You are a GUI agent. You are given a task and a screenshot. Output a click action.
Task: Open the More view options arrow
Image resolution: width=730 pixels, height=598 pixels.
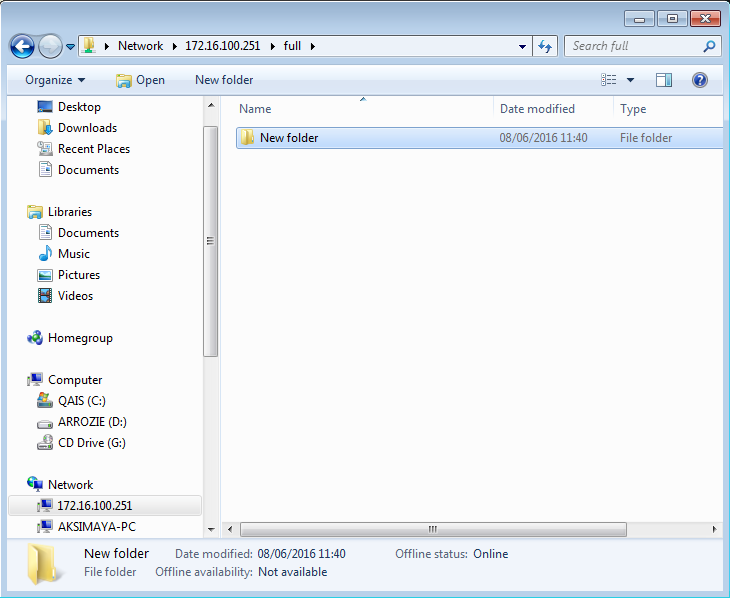630,80
